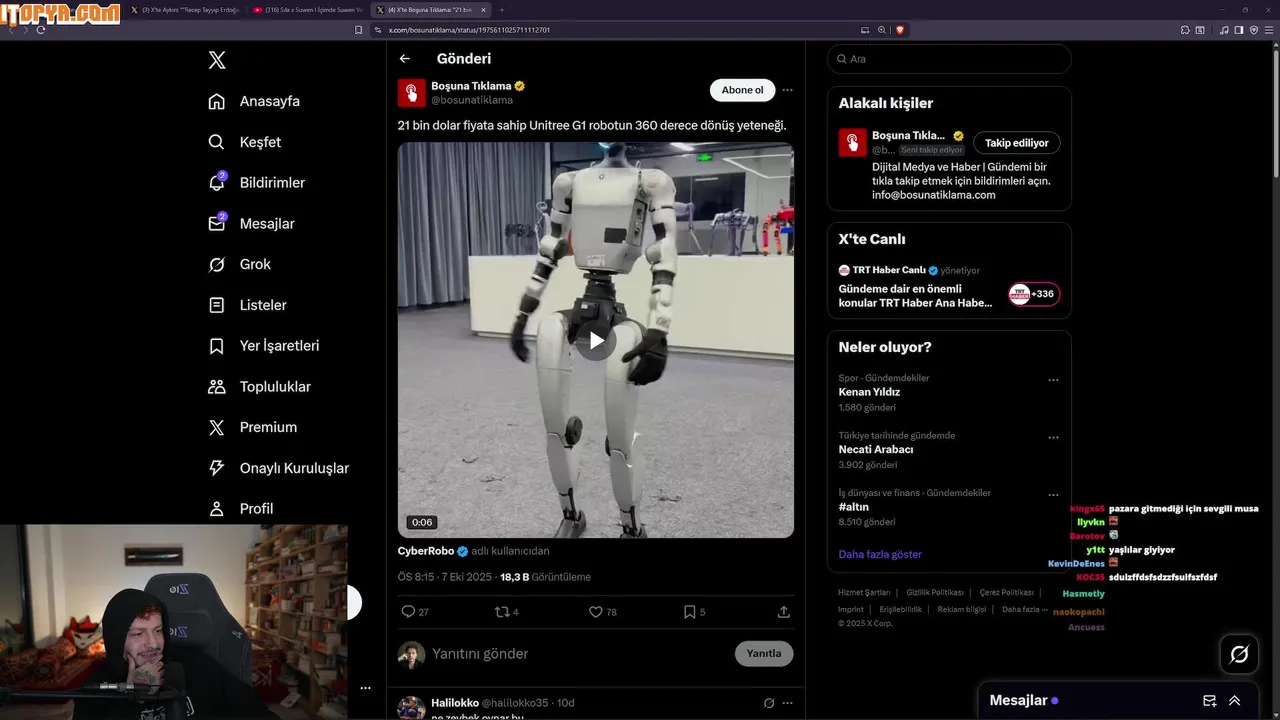Click Abone ol button
Screen dimensions: 1280x720
(742, 90)
